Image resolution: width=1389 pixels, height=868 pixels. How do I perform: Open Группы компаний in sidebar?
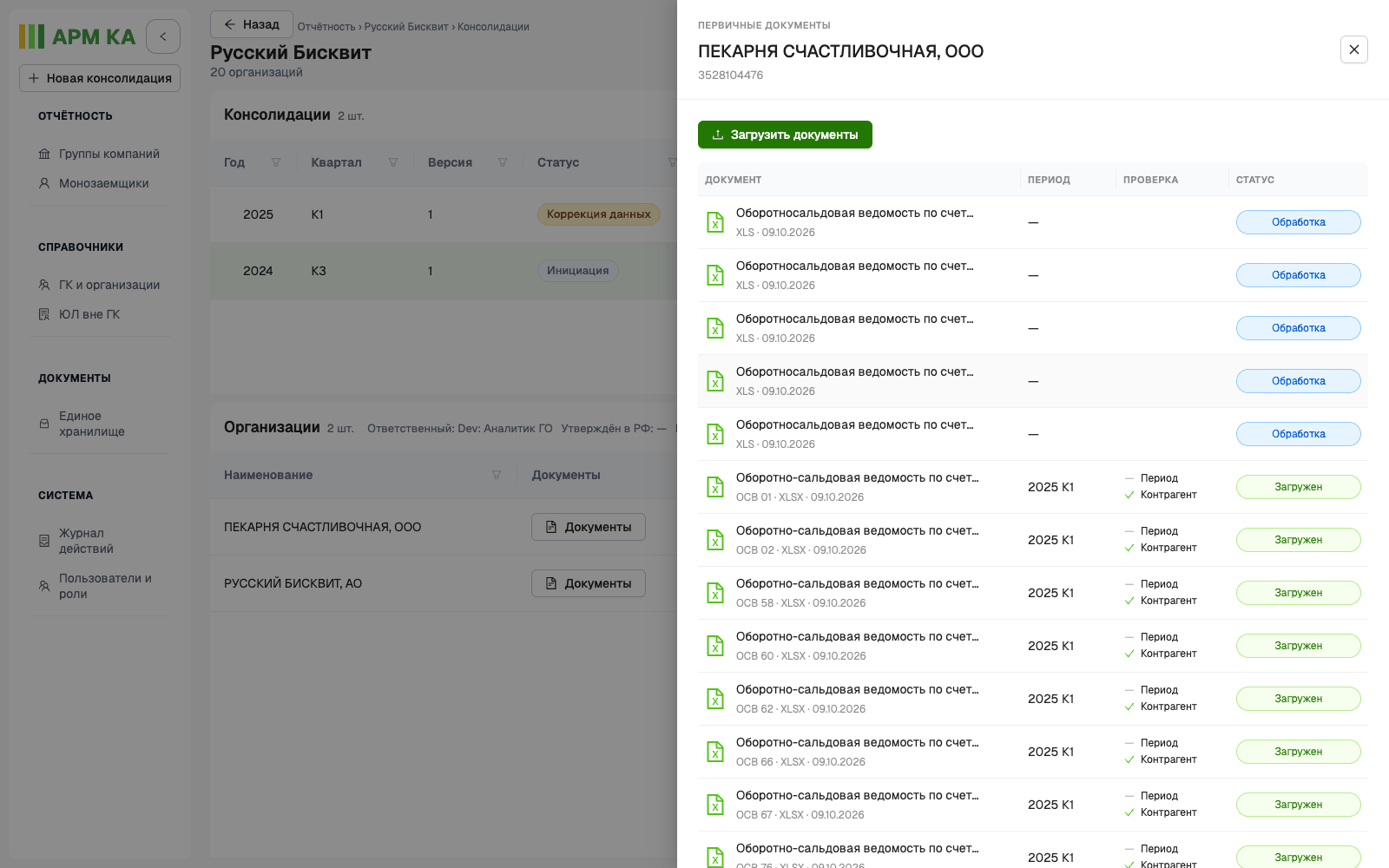point(99,154)
